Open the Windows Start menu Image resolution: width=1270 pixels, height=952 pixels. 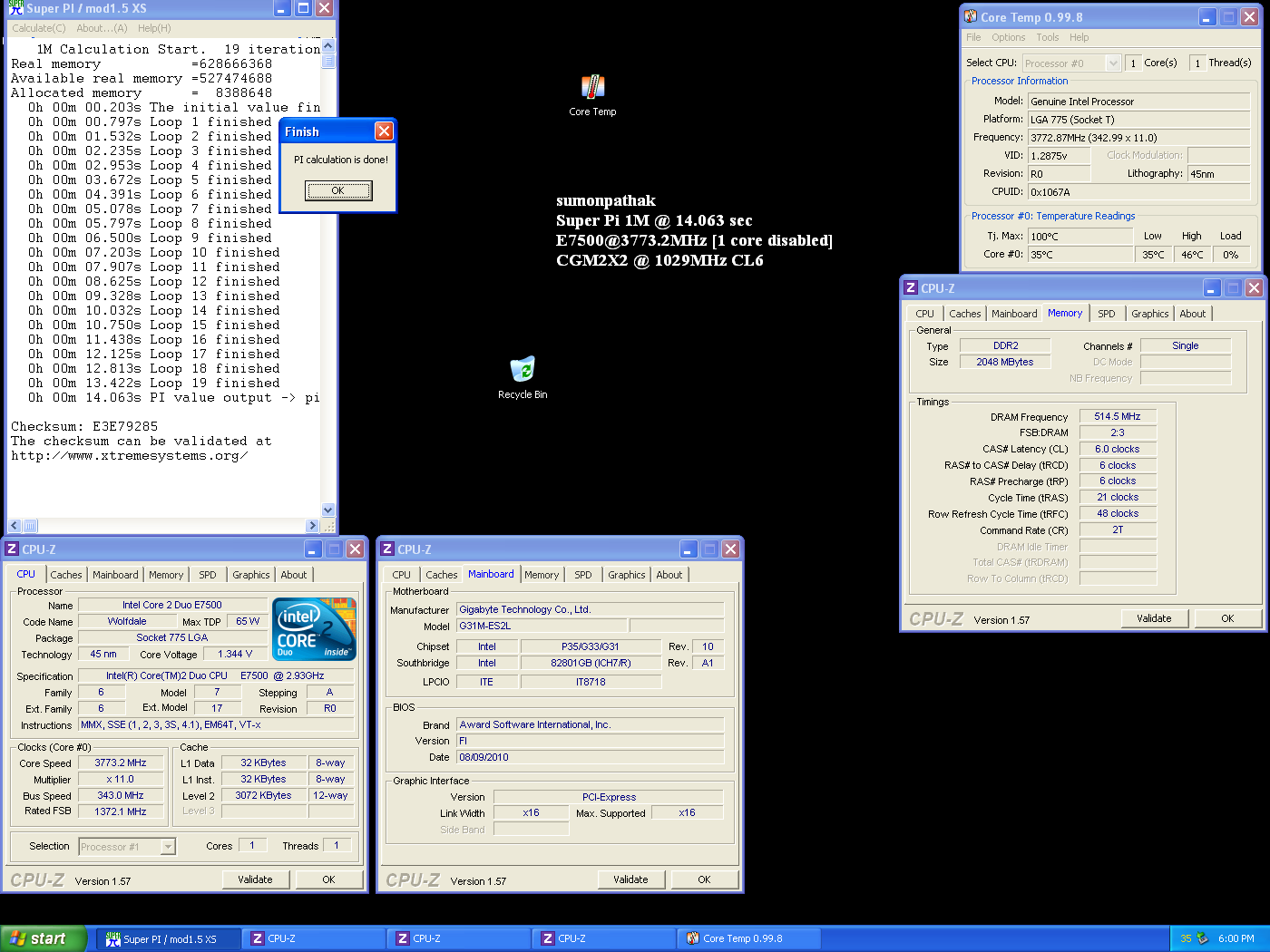click(x=44, y=938)
